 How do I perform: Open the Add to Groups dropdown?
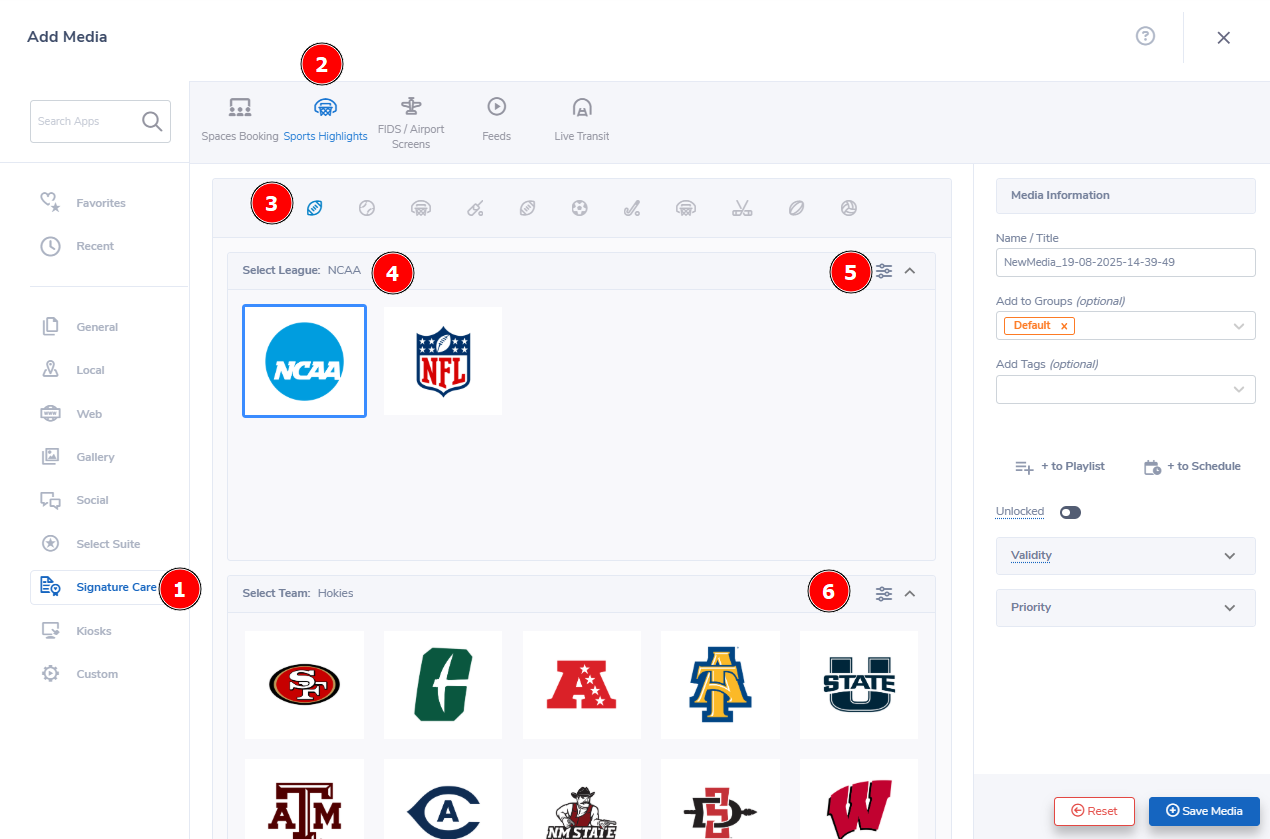click(x=1125, y=326)
